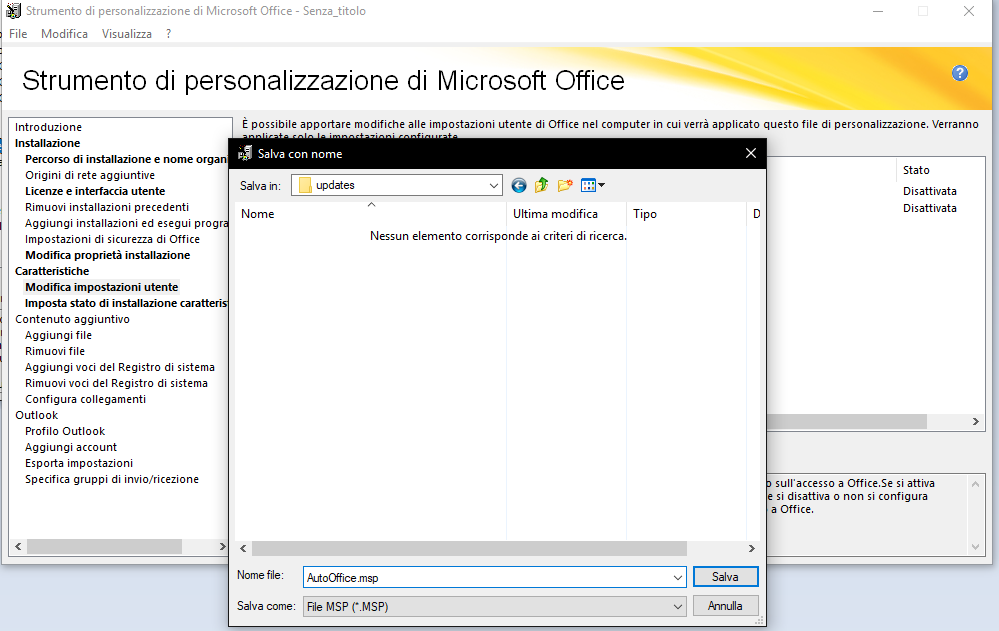Click the first Disattivata status entry
Screen dimensions: 999x631
click(x=930, y=191)
